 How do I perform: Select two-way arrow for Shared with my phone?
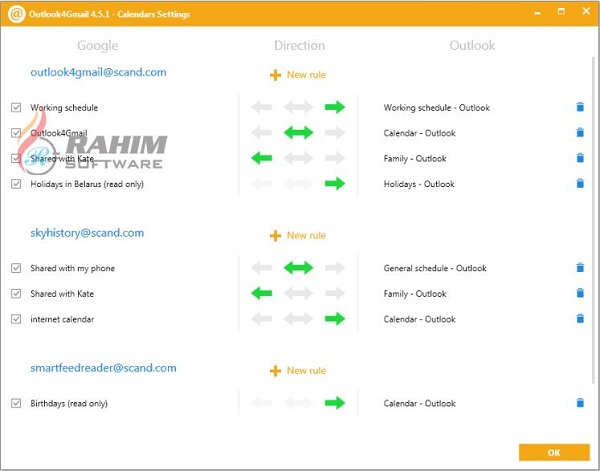[298, 268]
